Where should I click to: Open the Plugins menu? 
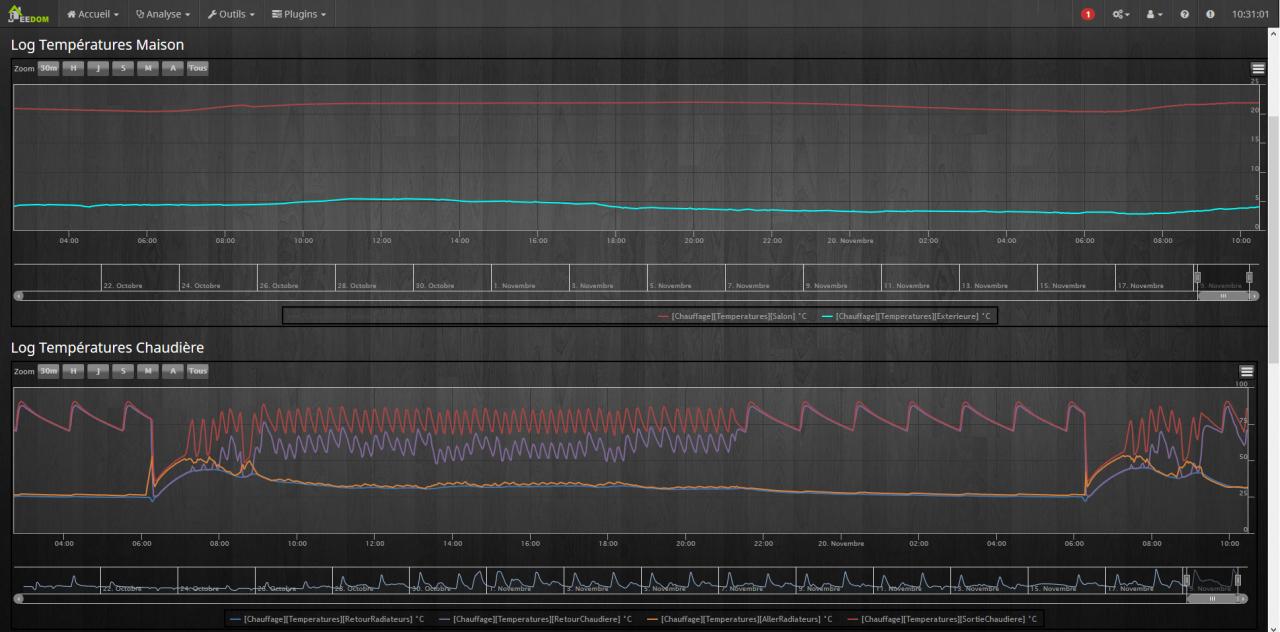[298, 14]
